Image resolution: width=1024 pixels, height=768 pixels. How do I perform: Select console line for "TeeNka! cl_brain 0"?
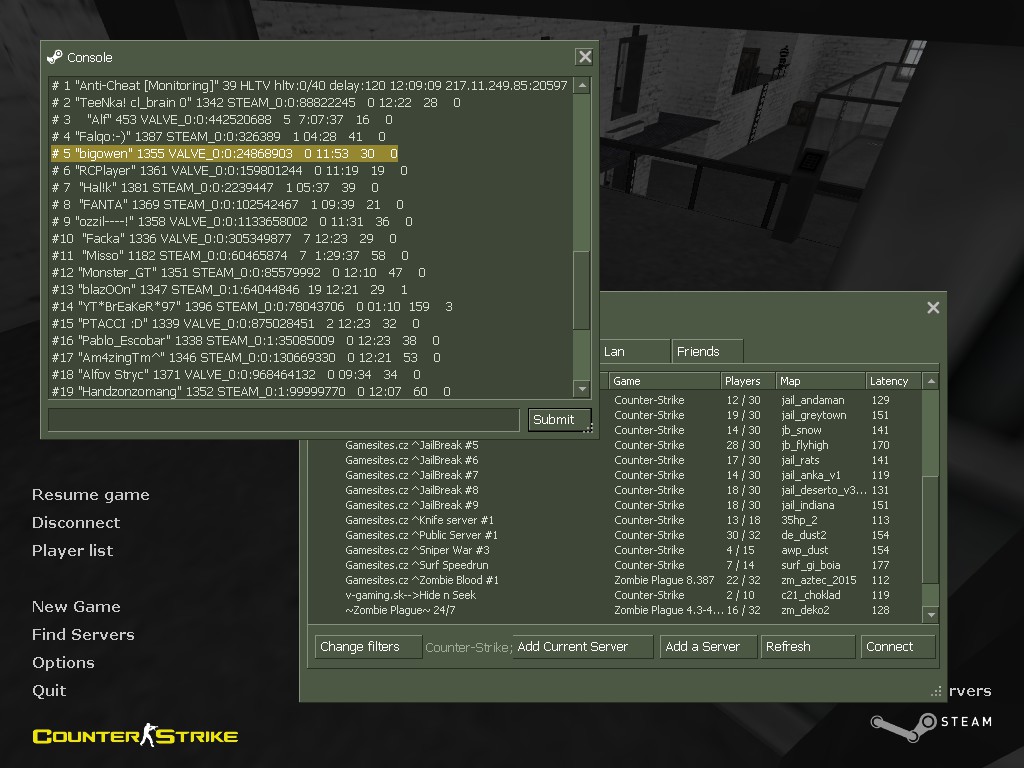(256, 103)
